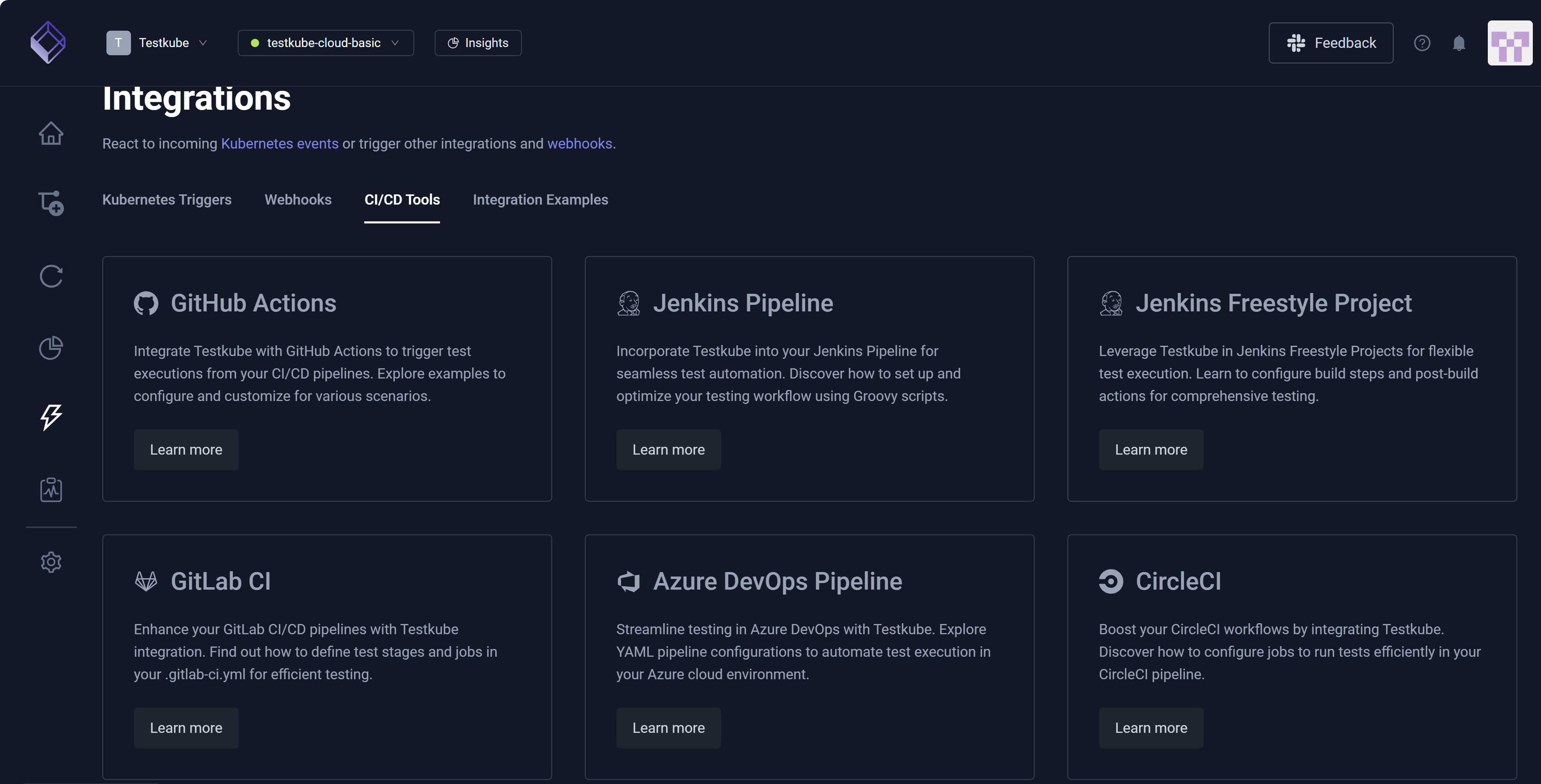Open Settings via the gear sidebar icon
Image resolution: width=1541 pixels, height=784 pixels.
click(51, 561)
